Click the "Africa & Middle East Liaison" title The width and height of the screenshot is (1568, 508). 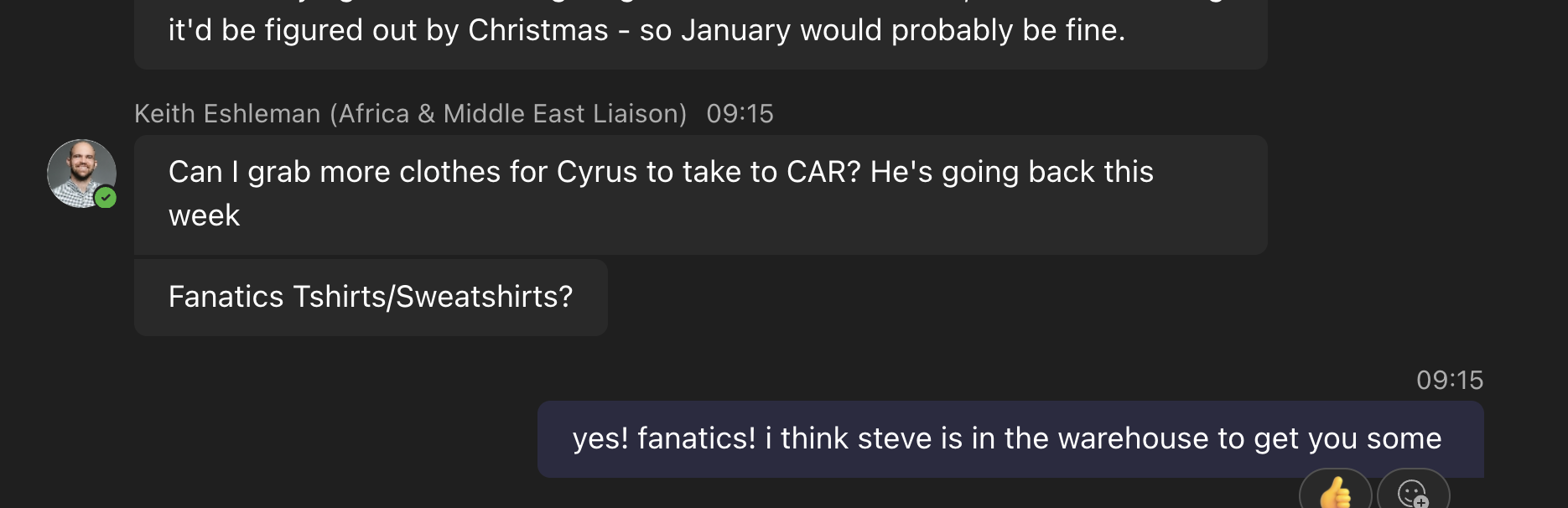(x=508, y=114)
